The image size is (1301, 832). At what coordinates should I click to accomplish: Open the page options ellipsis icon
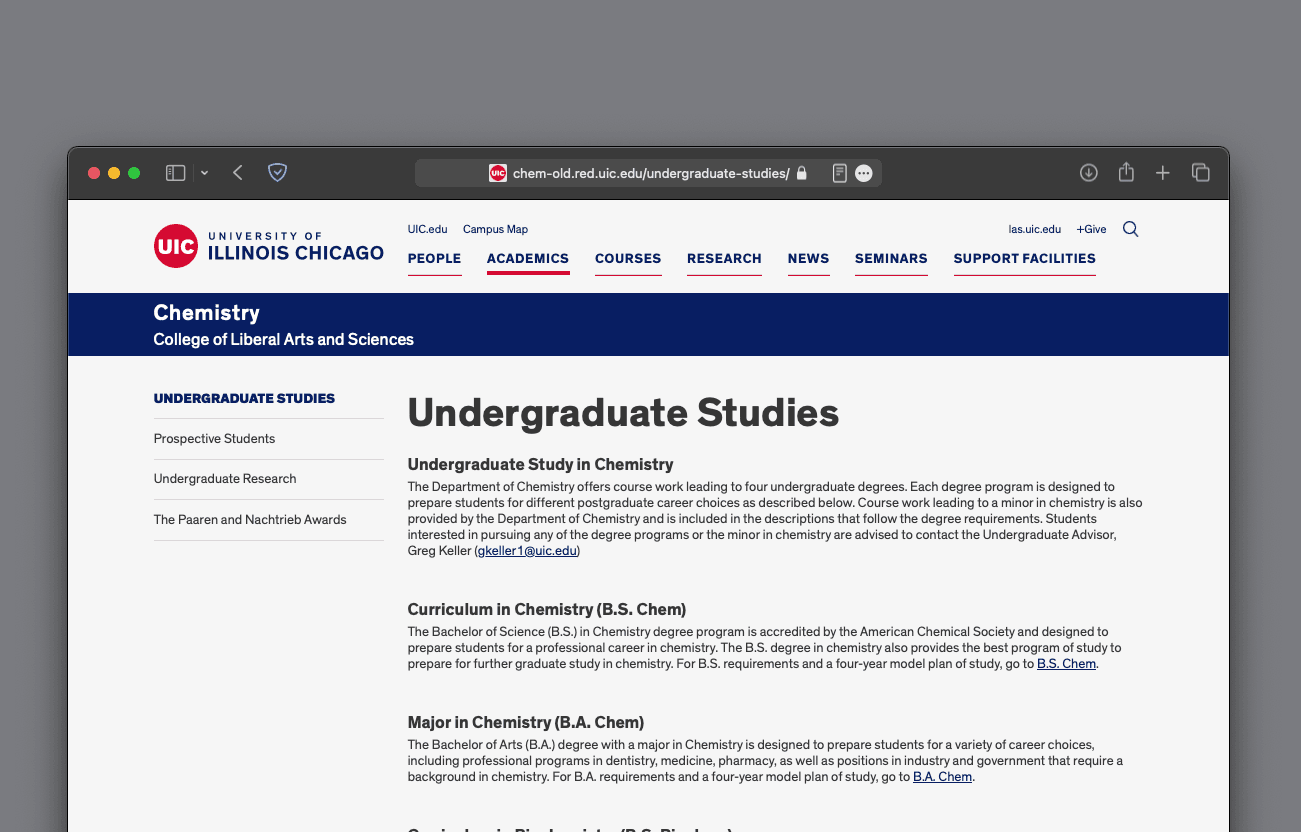point(864,173)
